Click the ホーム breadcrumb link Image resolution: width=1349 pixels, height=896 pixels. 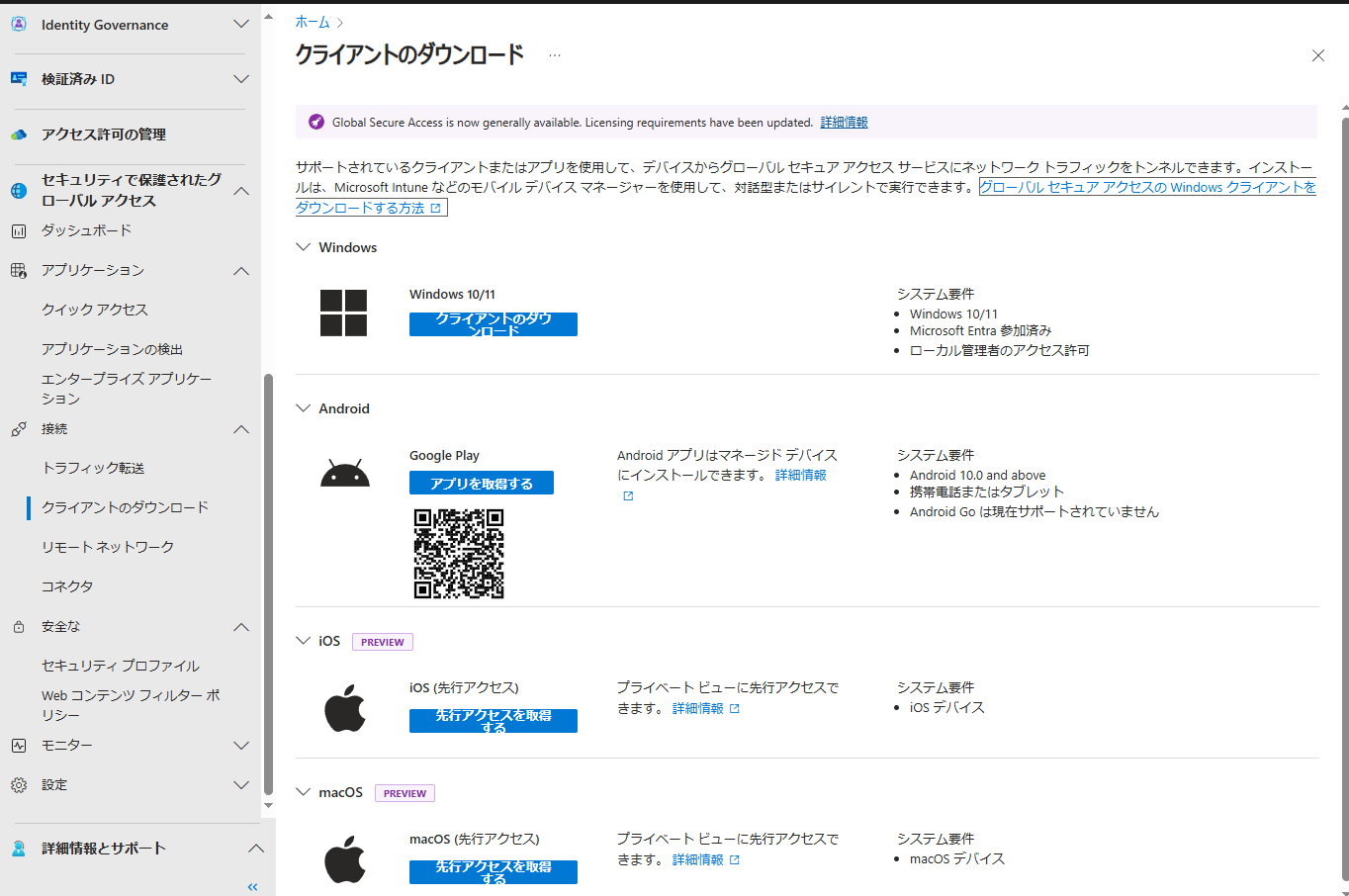pos(313,22)
